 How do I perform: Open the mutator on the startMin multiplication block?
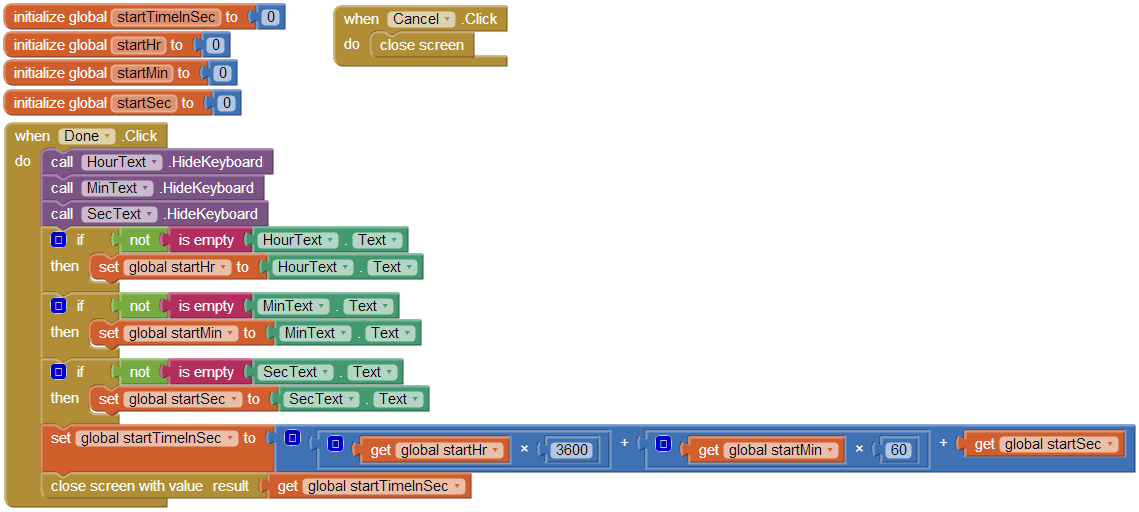click(x=663, y=444)
